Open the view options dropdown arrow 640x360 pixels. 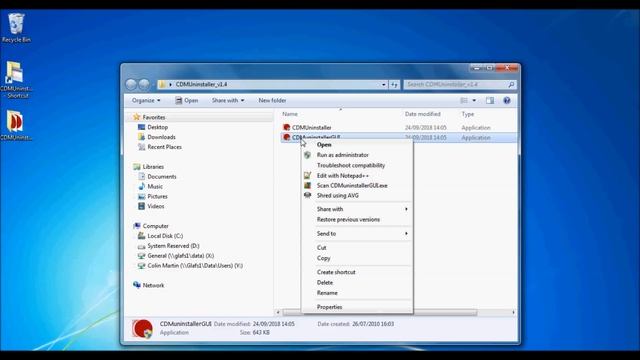(474, 100)
